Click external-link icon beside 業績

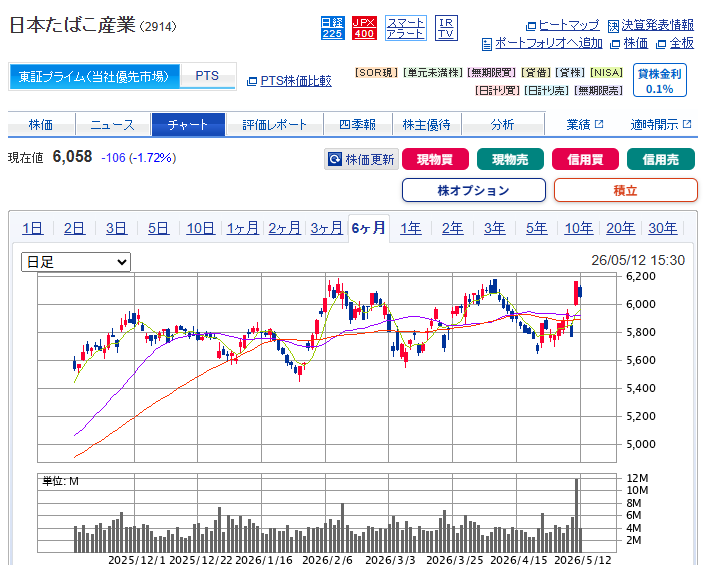pos(599,124)
